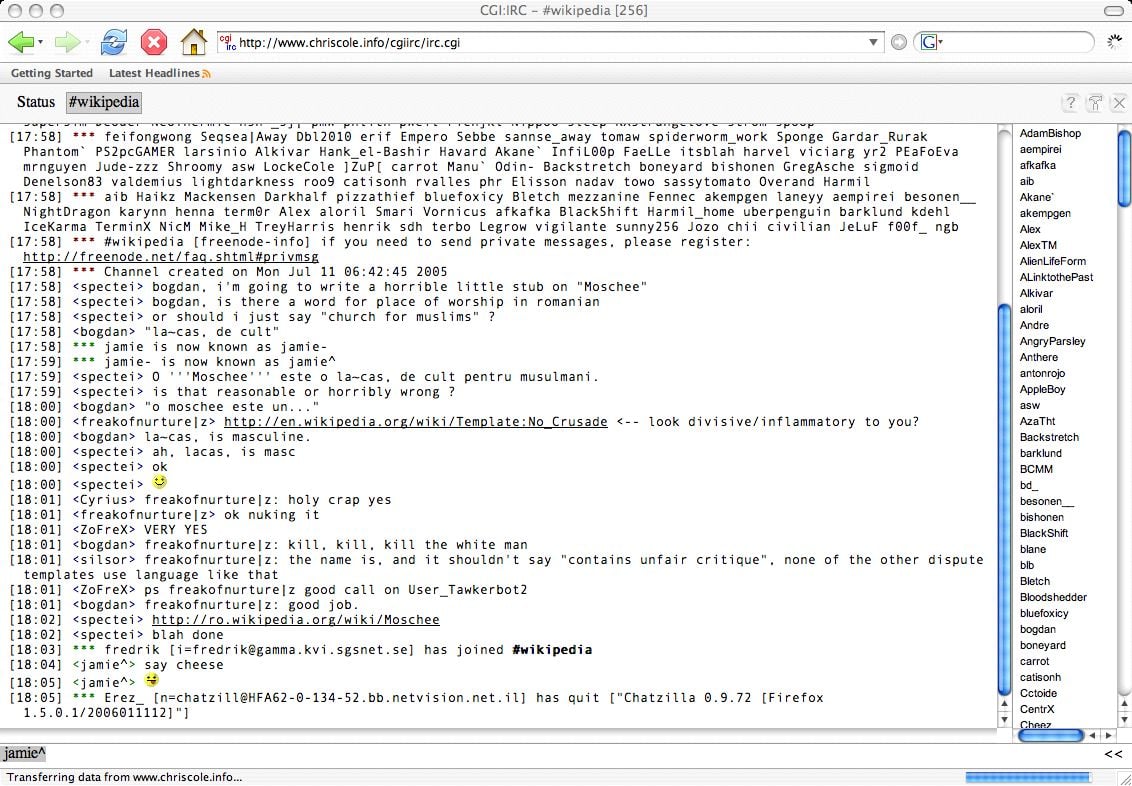Click the cgi irc favicon in the address bar
The image size is (1132, 786).
tap(228, 42)
